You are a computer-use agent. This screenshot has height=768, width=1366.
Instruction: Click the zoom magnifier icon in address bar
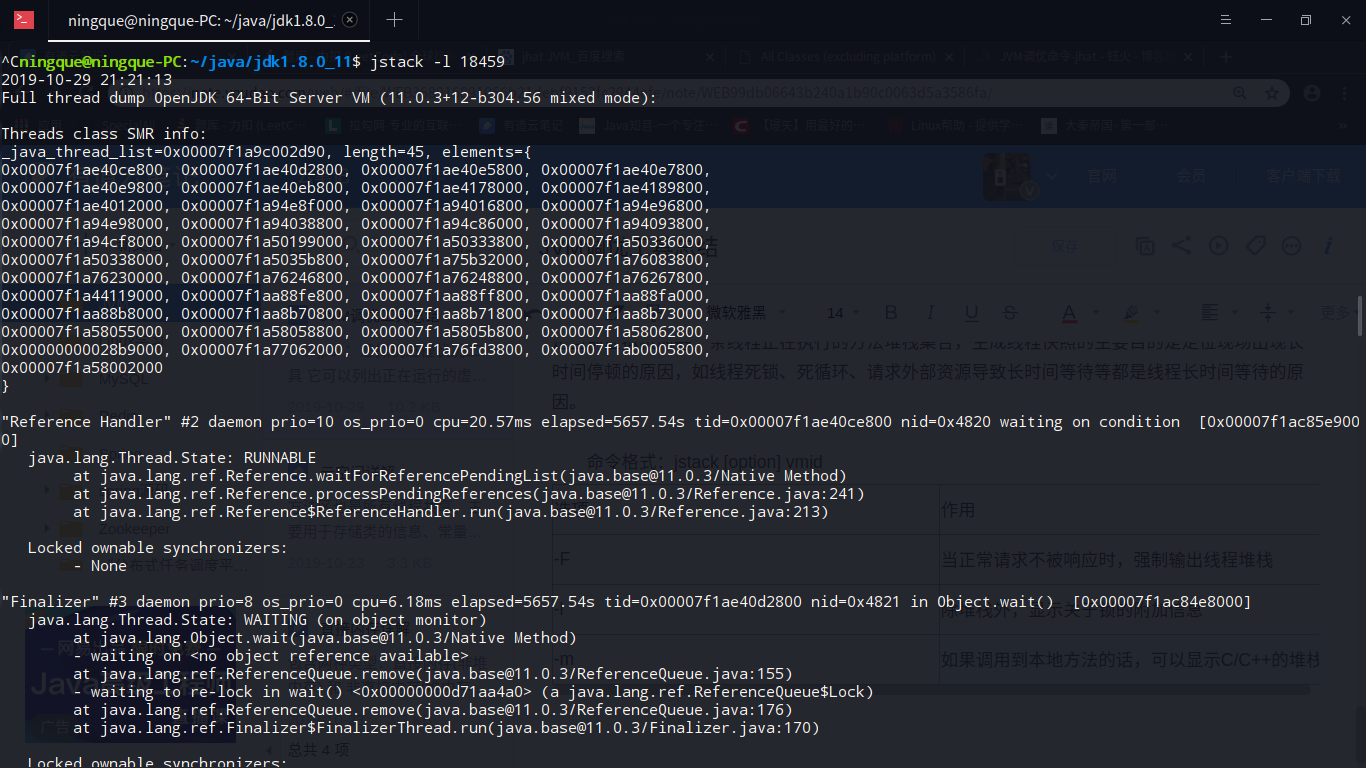click(1240, 92)
